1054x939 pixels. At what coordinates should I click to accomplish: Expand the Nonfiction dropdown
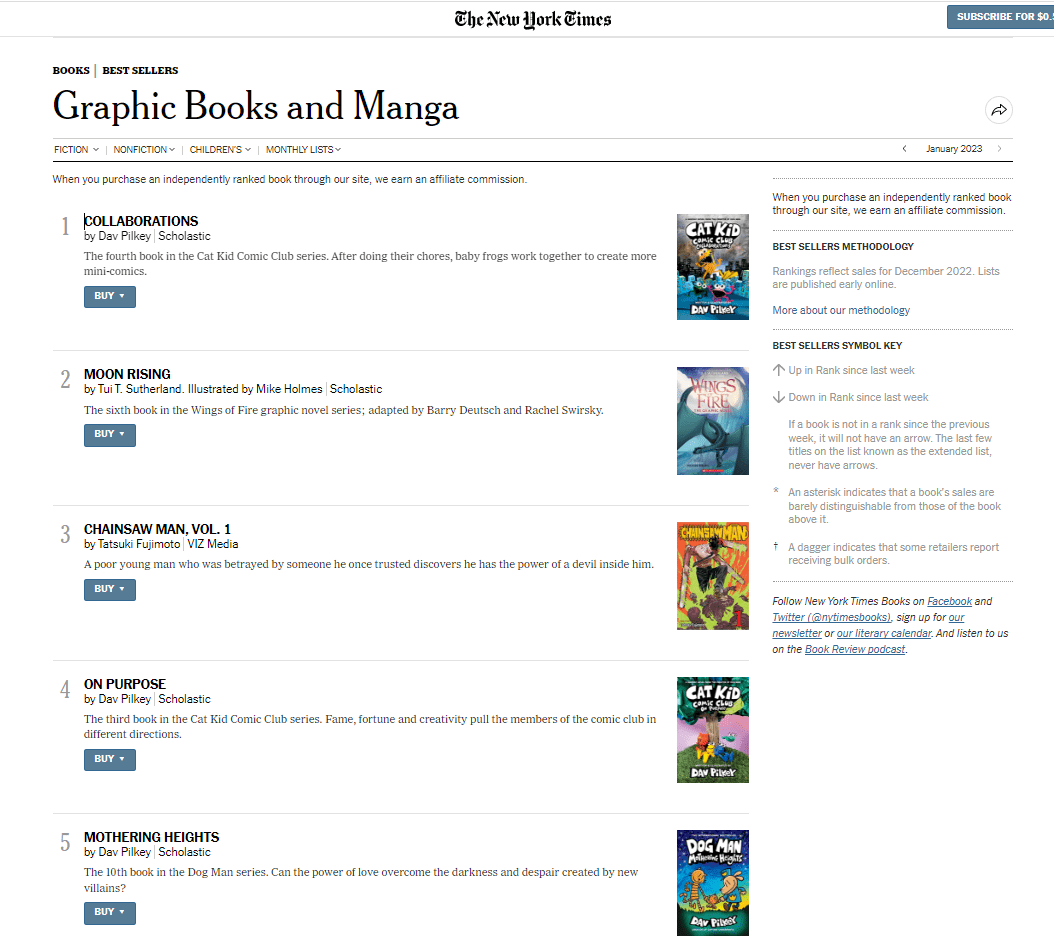point(144,149)
